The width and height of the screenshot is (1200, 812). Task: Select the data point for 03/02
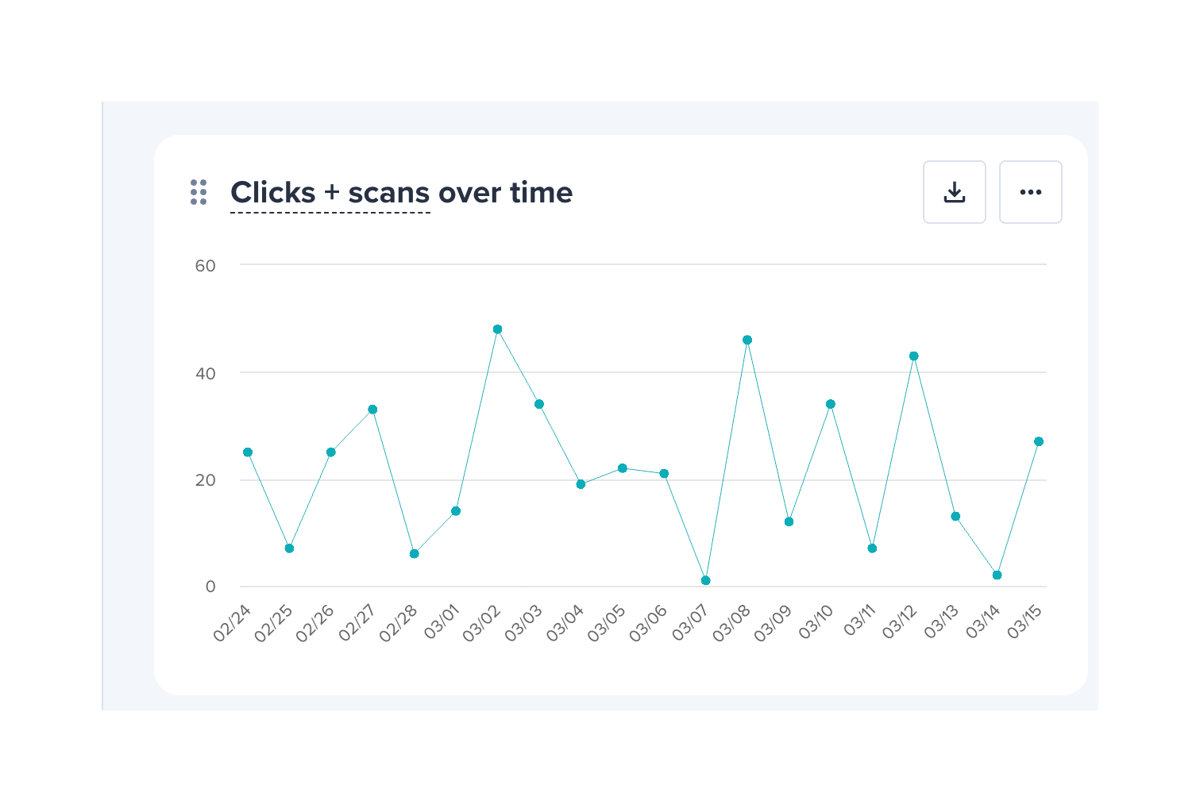(497, 328)
